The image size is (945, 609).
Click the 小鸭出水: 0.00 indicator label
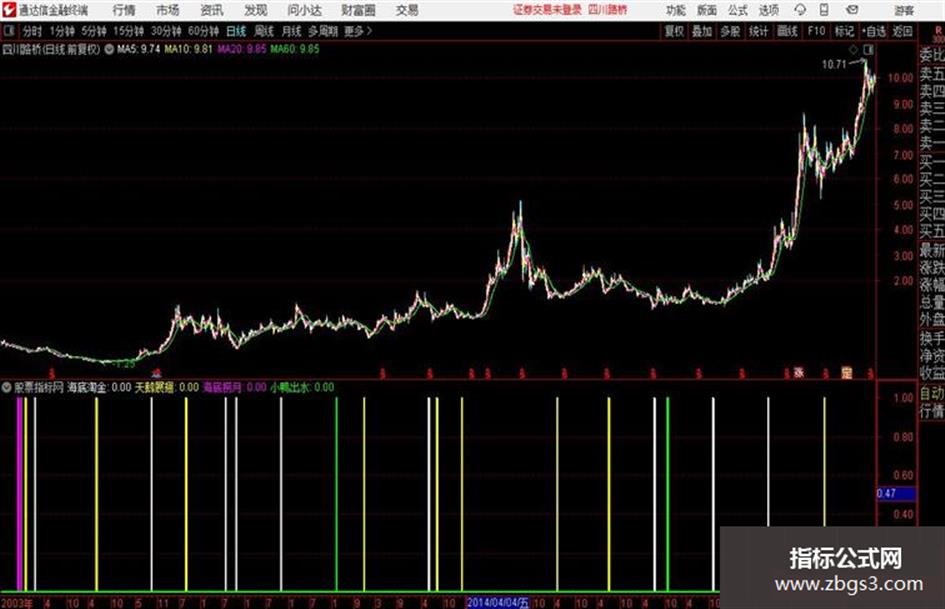point(302,387)
